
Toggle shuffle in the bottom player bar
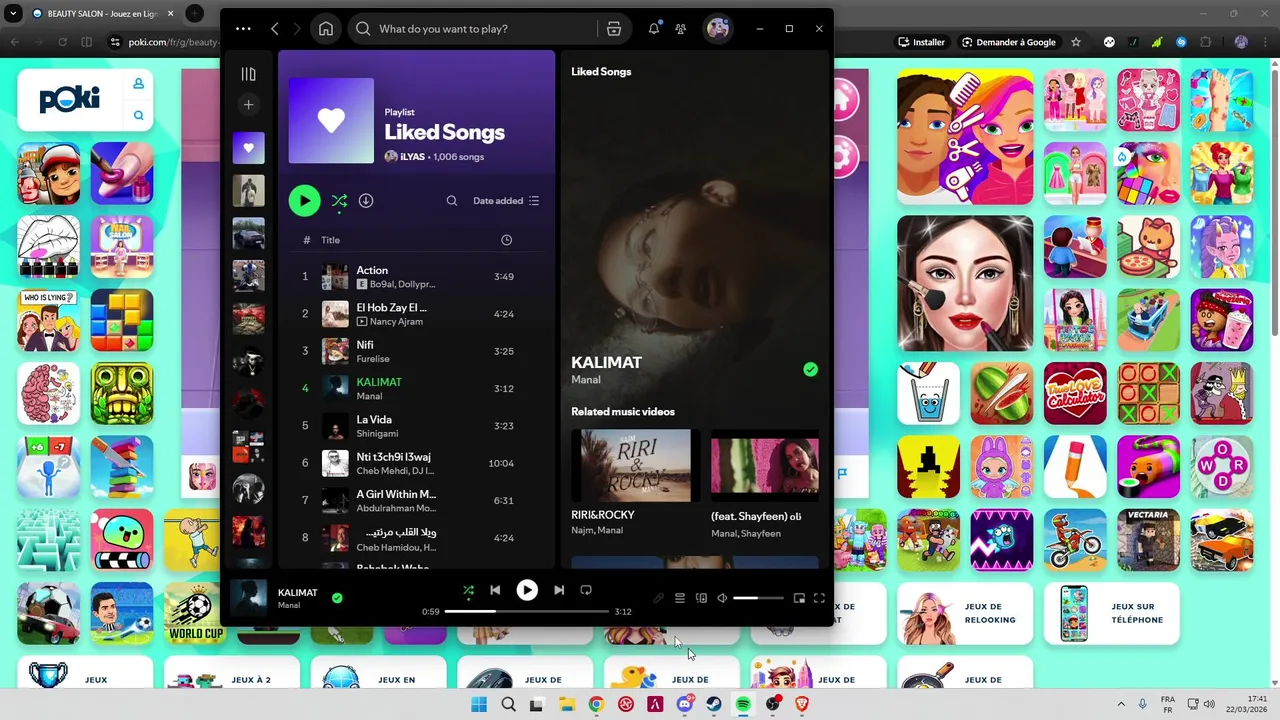[x=468, y=591]
